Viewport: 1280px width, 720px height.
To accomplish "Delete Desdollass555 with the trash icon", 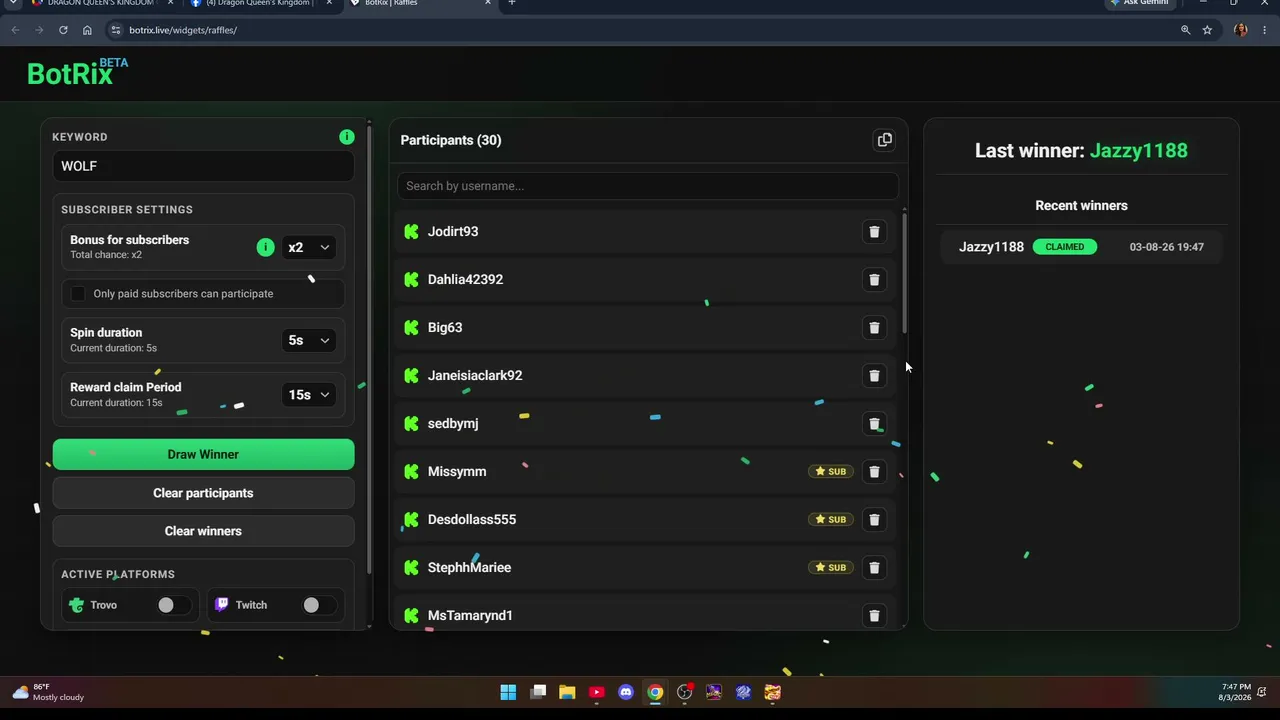I will click(x=874, y=520).
